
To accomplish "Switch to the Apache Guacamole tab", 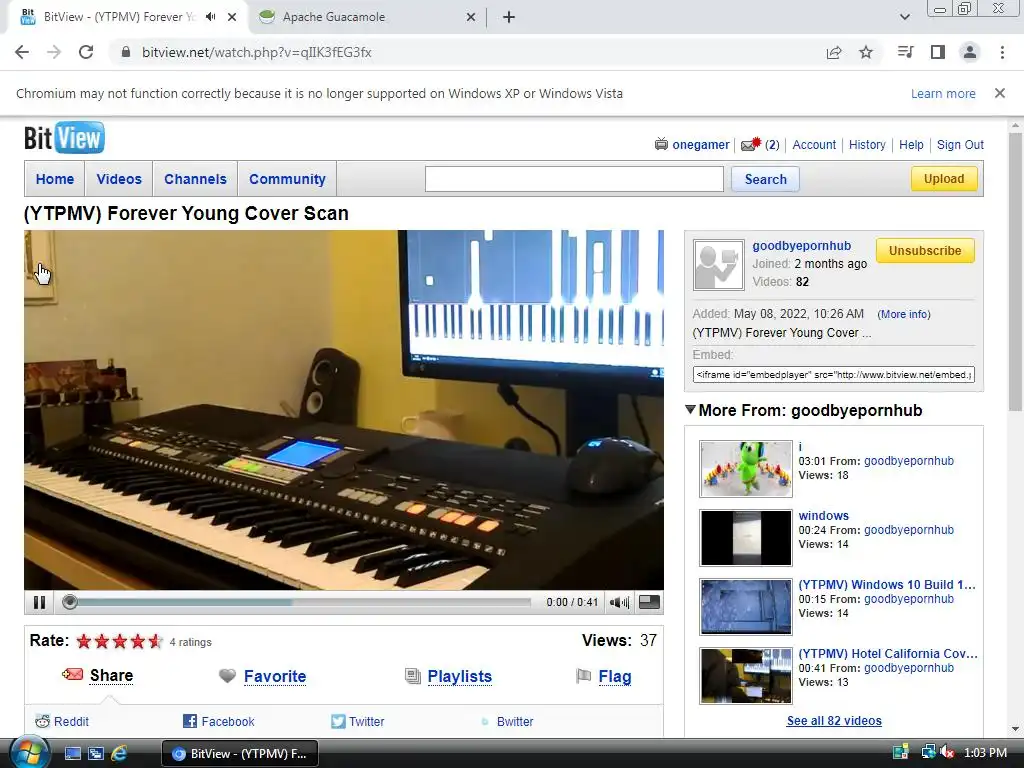I will coord(367,17).
